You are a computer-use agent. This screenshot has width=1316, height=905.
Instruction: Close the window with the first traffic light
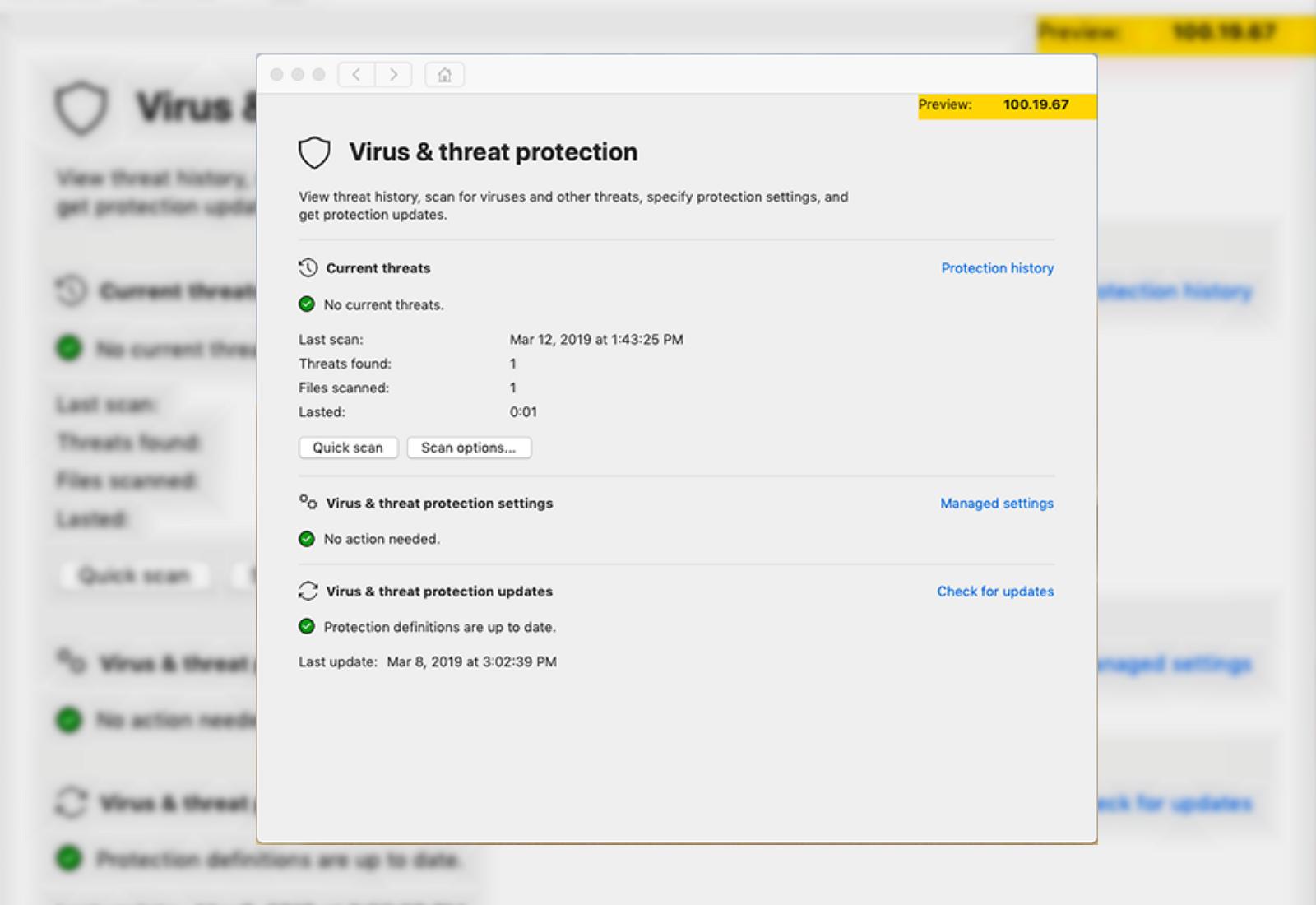(277, 75)
